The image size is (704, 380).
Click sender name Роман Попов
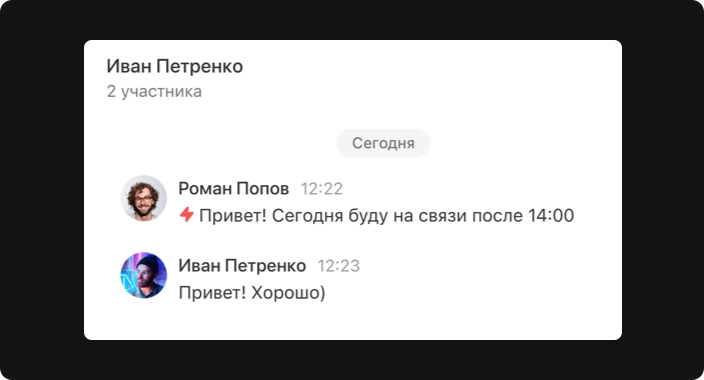(233, 189)
